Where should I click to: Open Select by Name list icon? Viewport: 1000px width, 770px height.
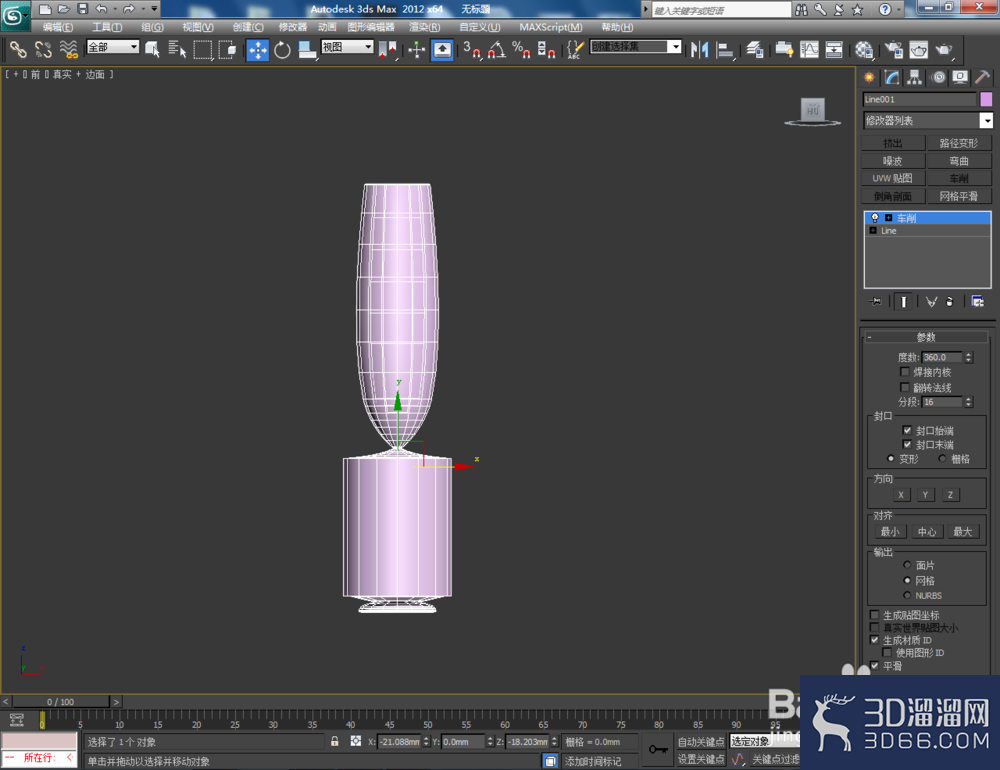tap(177, 49)
